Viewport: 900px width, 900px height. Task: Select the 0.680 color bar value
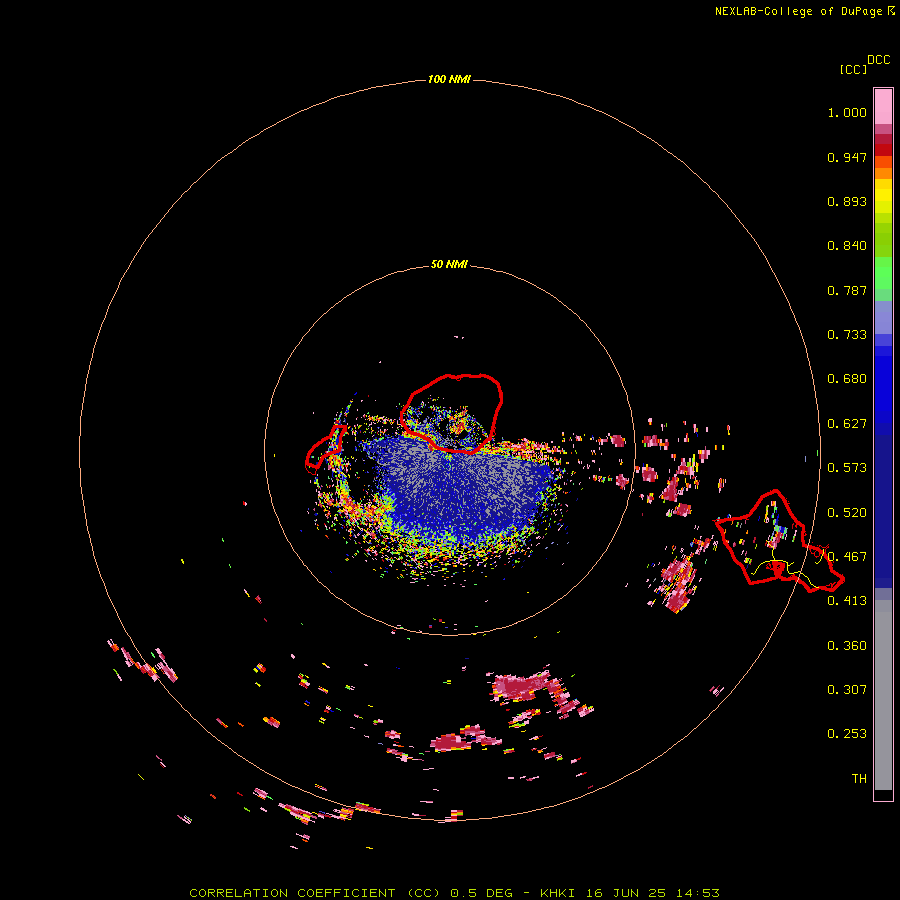(847, 379)
